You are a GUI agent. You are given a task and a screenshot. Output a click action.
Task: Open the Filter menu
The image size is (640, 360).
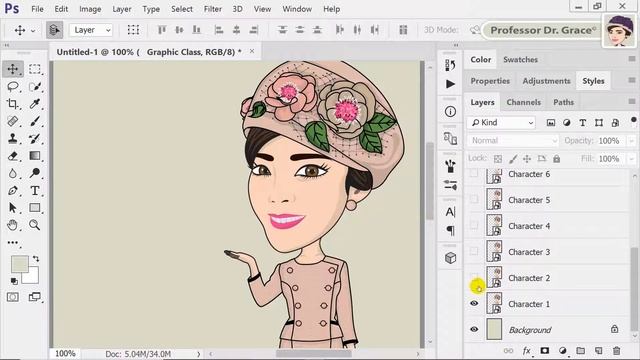click(213, 9)
